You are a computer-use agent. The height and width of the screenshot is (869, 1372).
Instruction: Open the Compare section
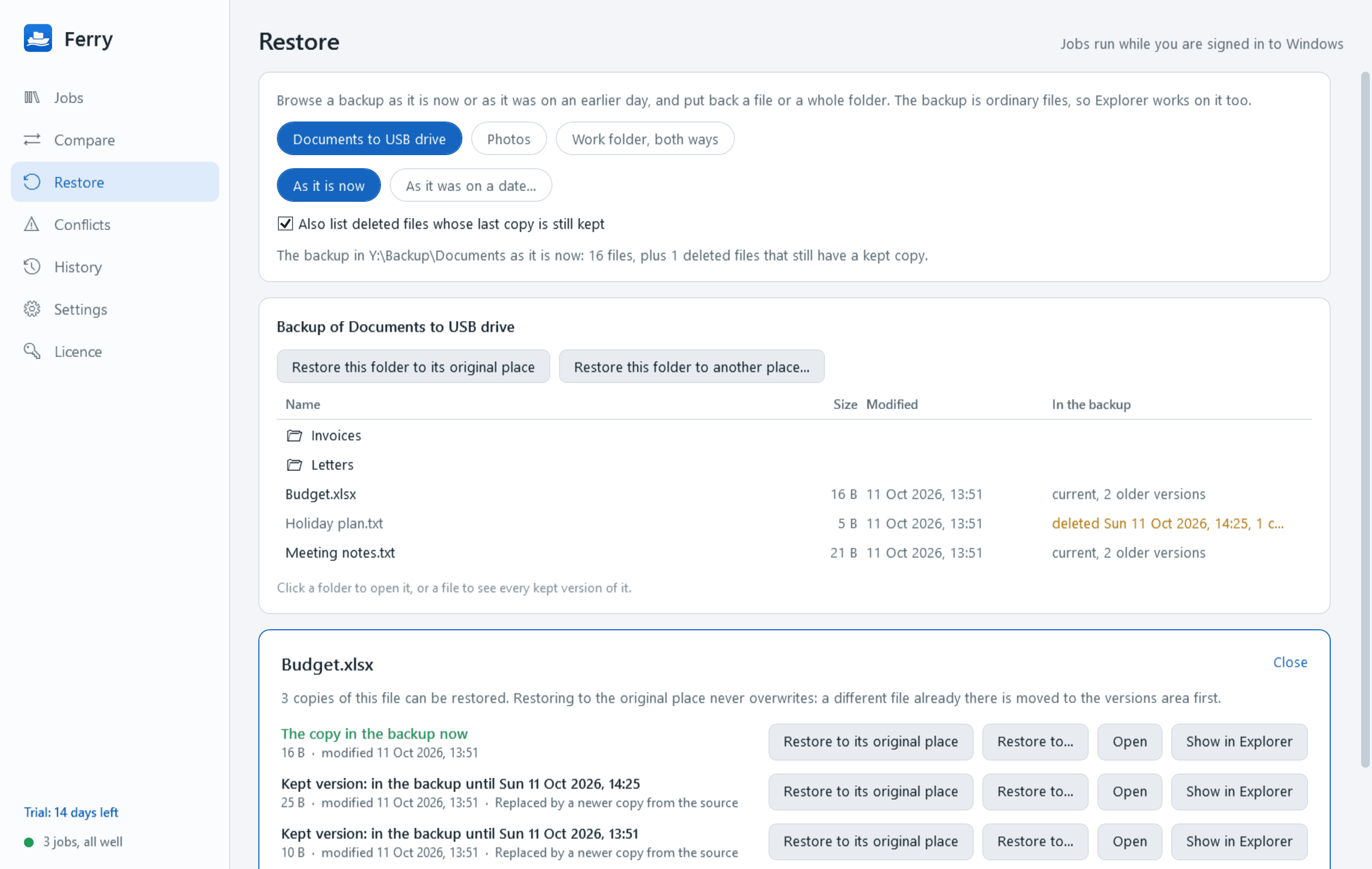tap(115, 139)
